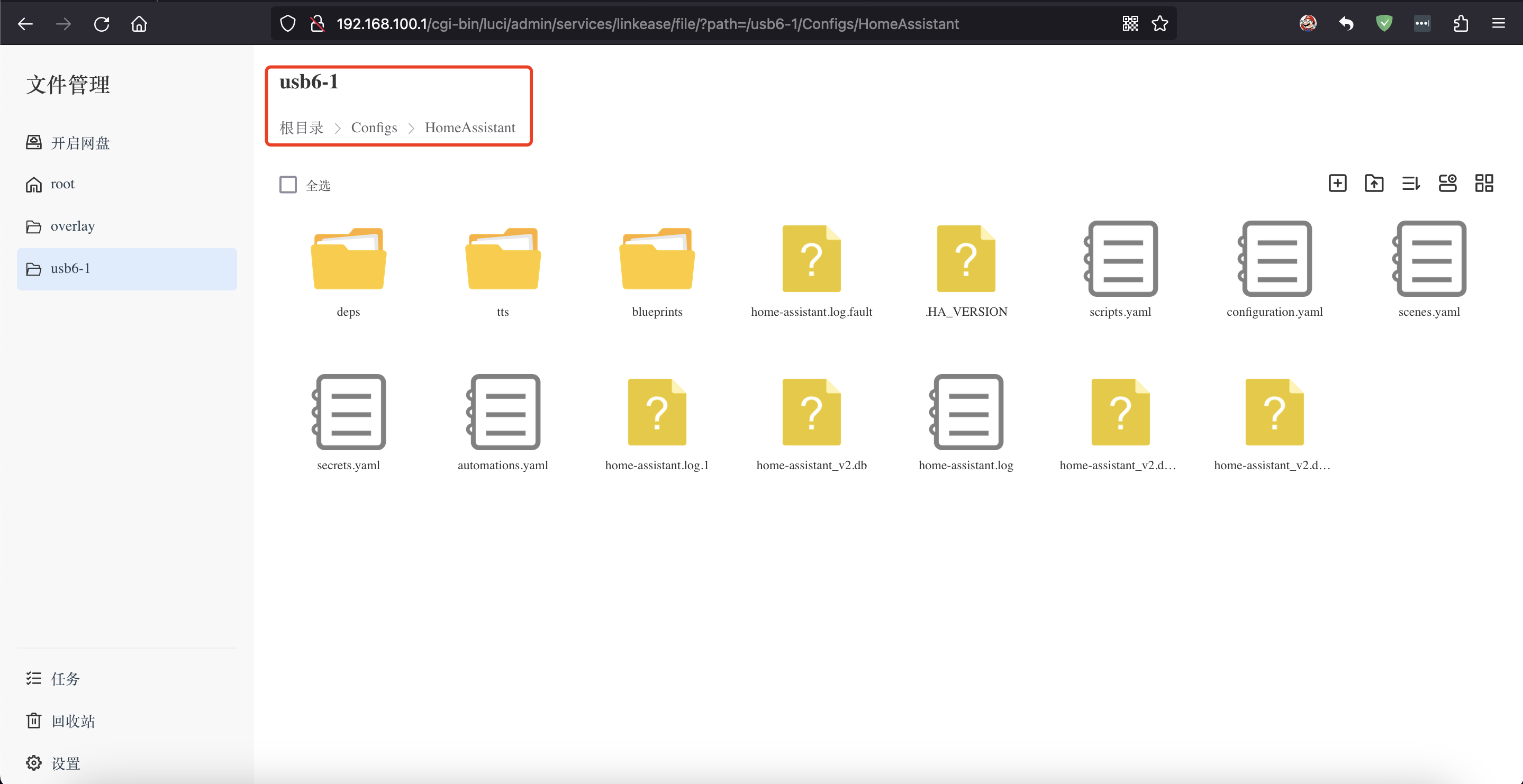Screen dimensions: 1523x784
Task: Show the page QR code icon
Action: coord(1130,24)
